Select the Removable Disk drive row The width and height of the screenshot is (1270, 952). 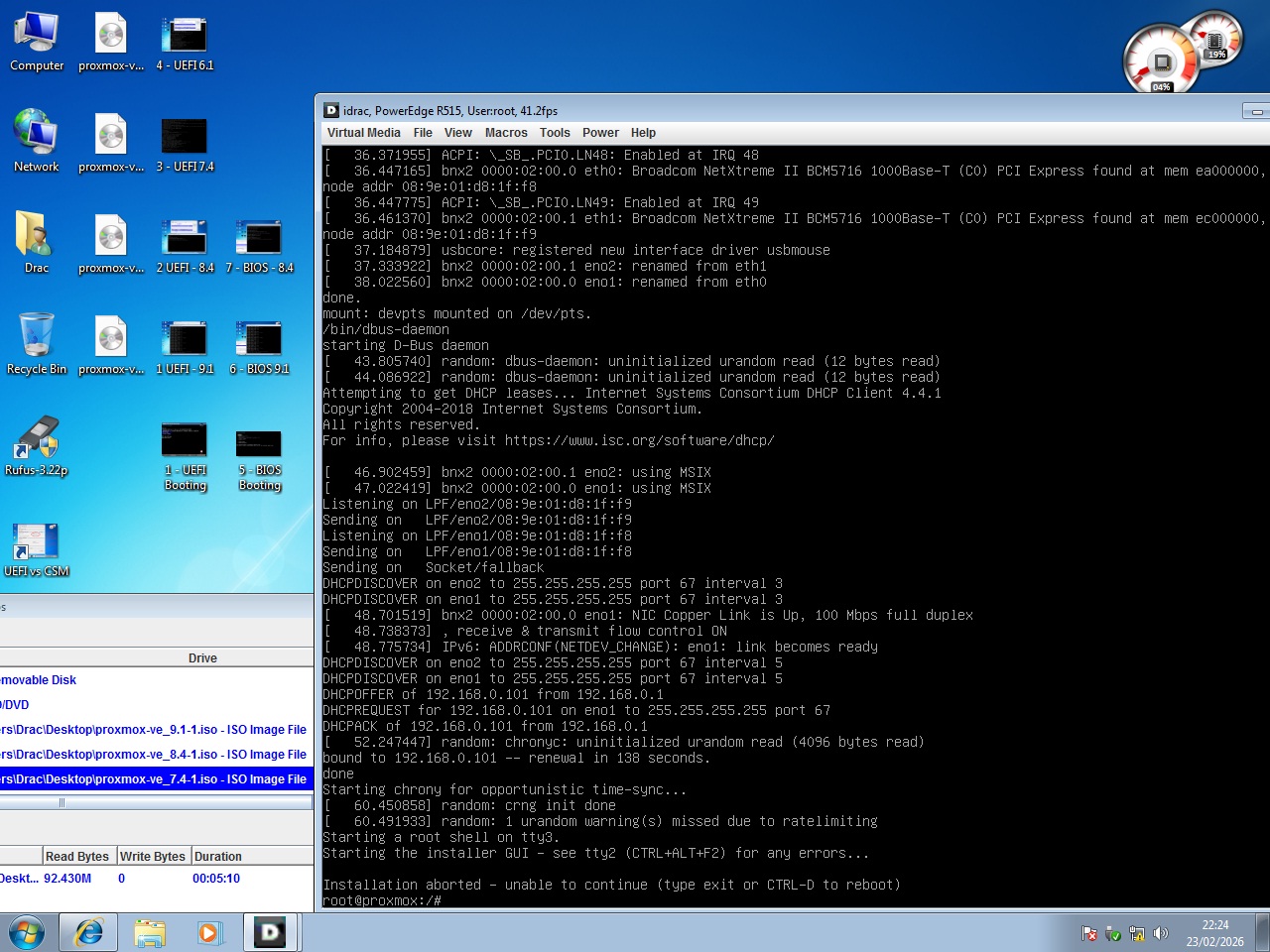tap(157, 680)
